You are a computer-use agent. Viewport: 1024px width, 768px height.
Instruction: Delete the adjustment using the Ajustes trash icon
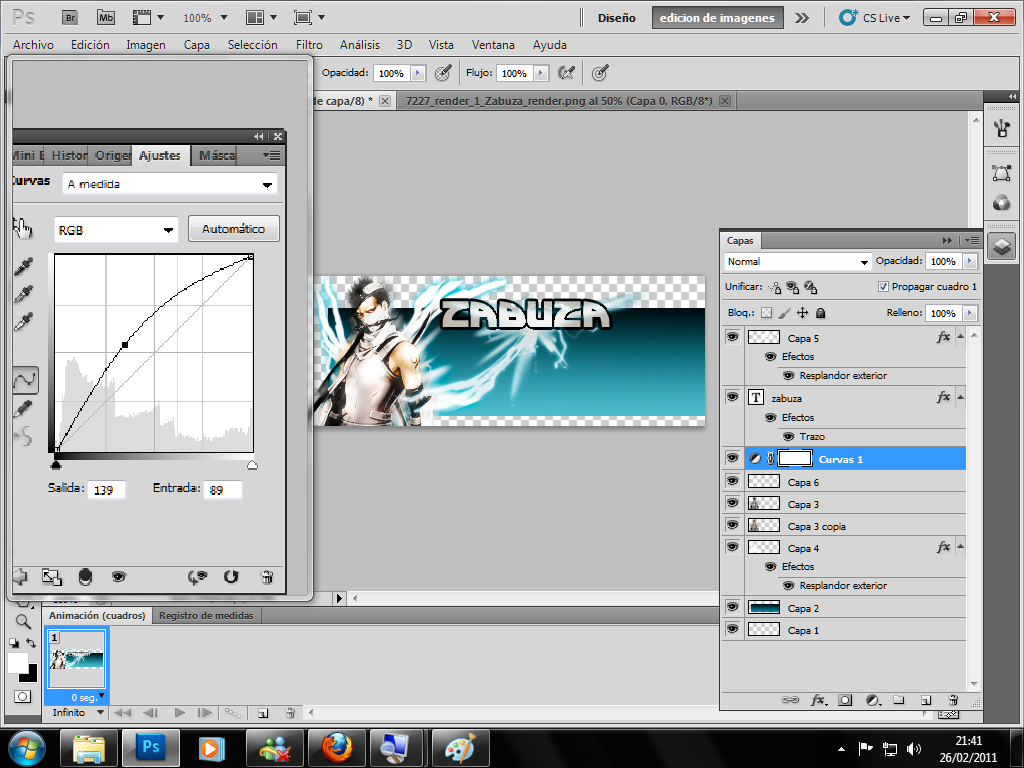tap(266, 577)
